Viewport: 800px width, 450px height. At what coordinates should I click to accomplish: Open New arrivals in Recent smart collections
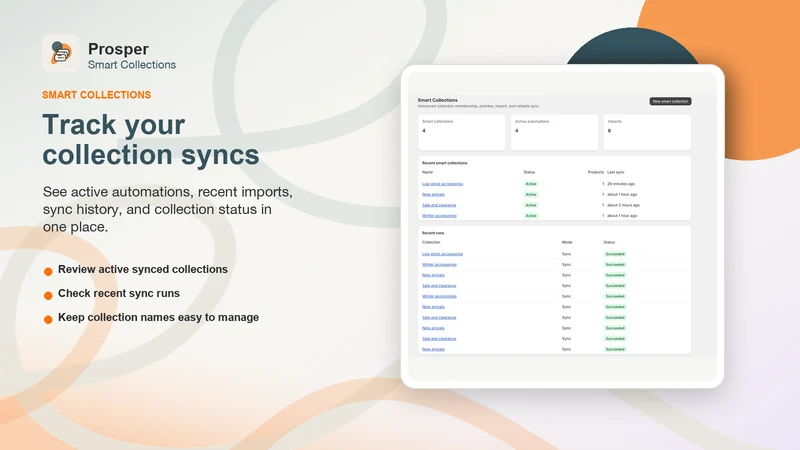click(433, 194)
